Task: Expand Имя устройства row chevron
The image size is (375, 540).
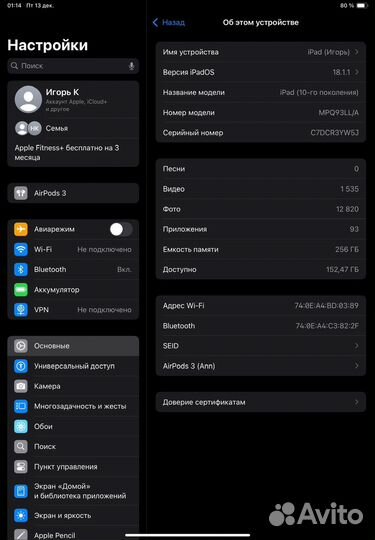Action: [357, 52]
